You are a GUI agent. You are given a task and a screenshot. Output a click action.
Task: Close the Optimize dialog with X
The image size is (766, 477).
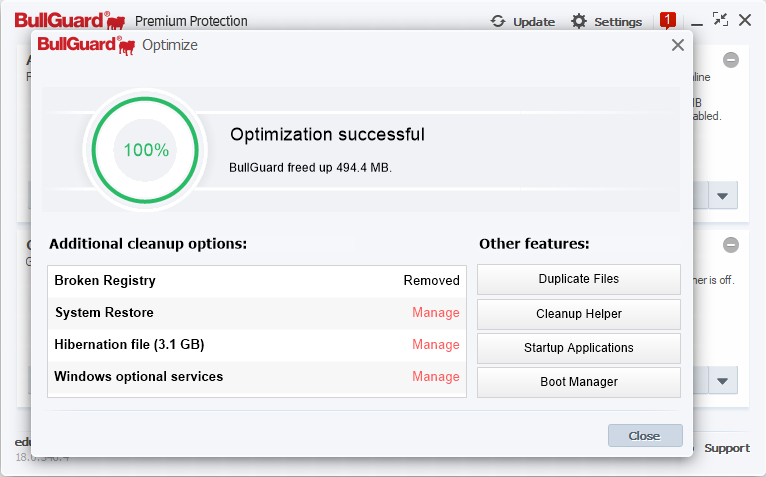(678, 45)
